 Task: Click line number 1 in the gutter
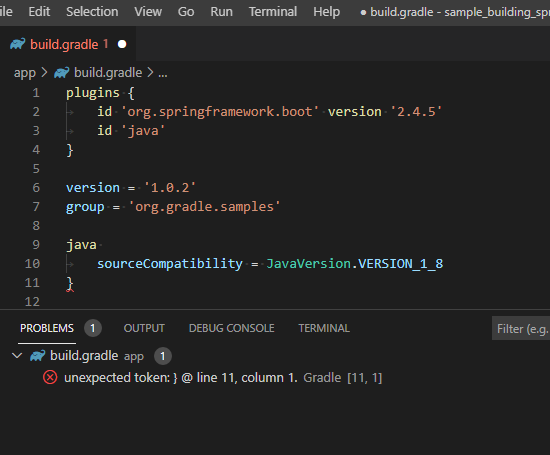(x=36, y=93)
